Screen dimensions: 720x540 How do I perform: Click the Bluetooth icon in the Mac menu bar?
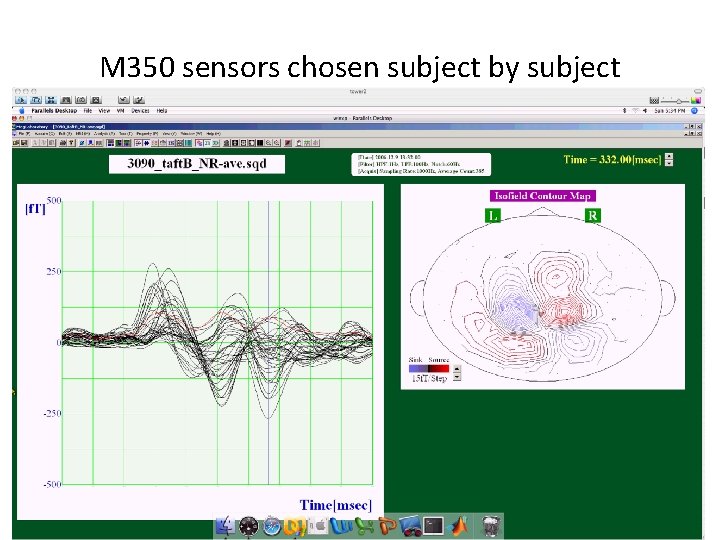point(624,110)
